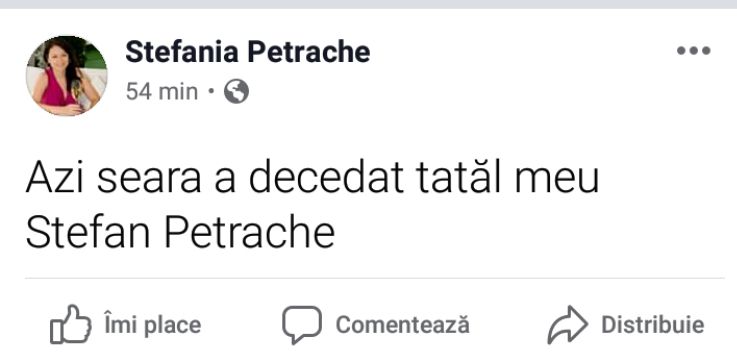Click the 54 min timestamp
The height and width of the screenshot is (363, 737).
[x=162, y=91]
